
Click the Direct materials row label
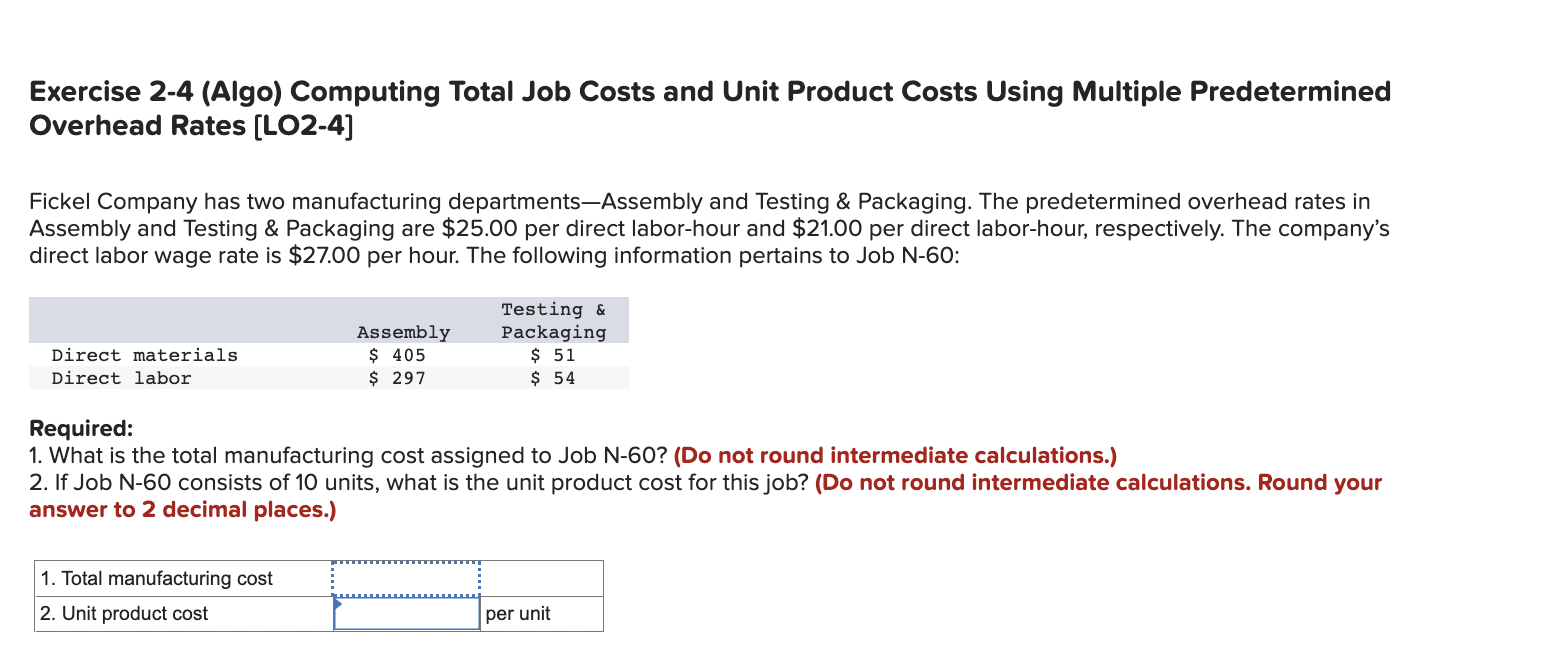click(144, 355)
